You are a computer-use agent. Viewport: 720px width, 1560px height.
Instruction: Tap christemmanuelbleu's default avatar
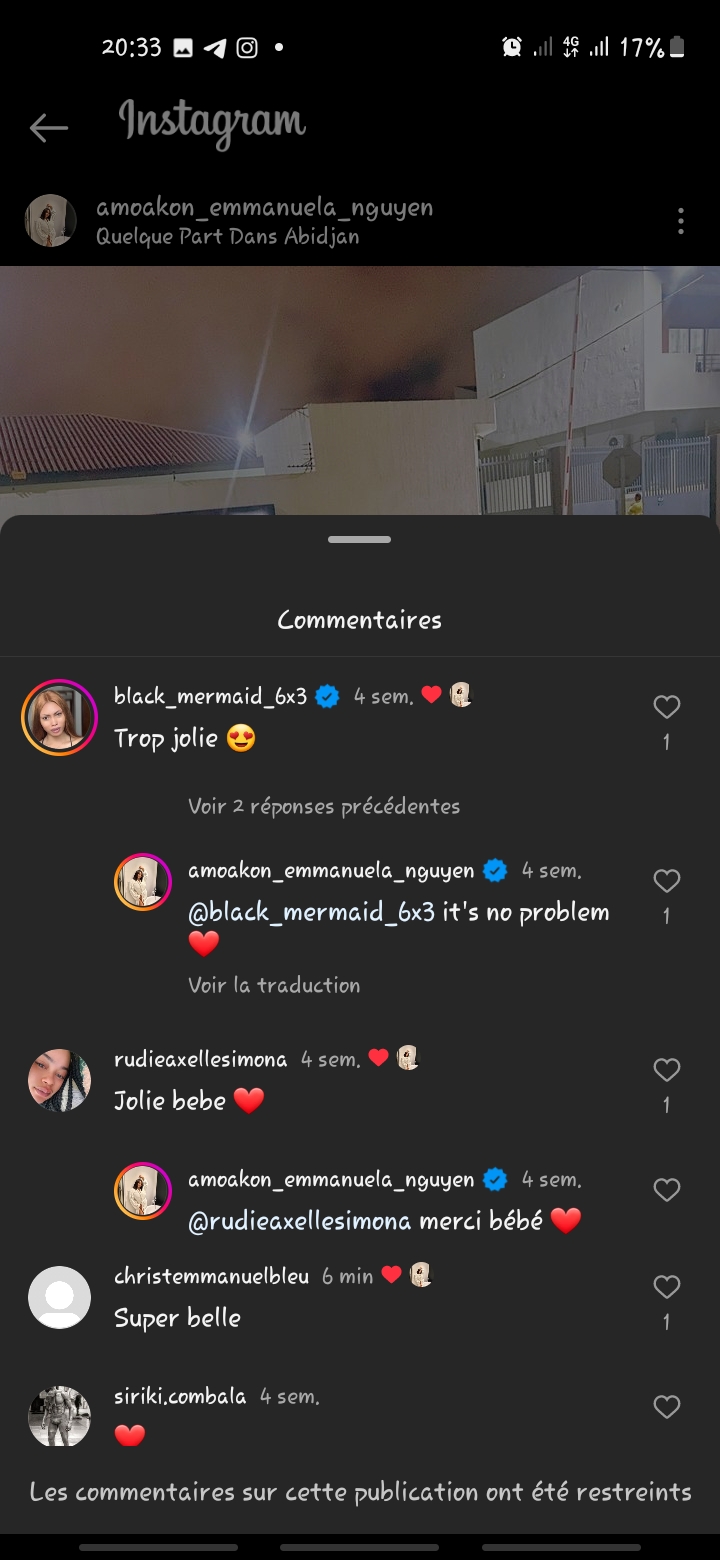[59, 1297]
